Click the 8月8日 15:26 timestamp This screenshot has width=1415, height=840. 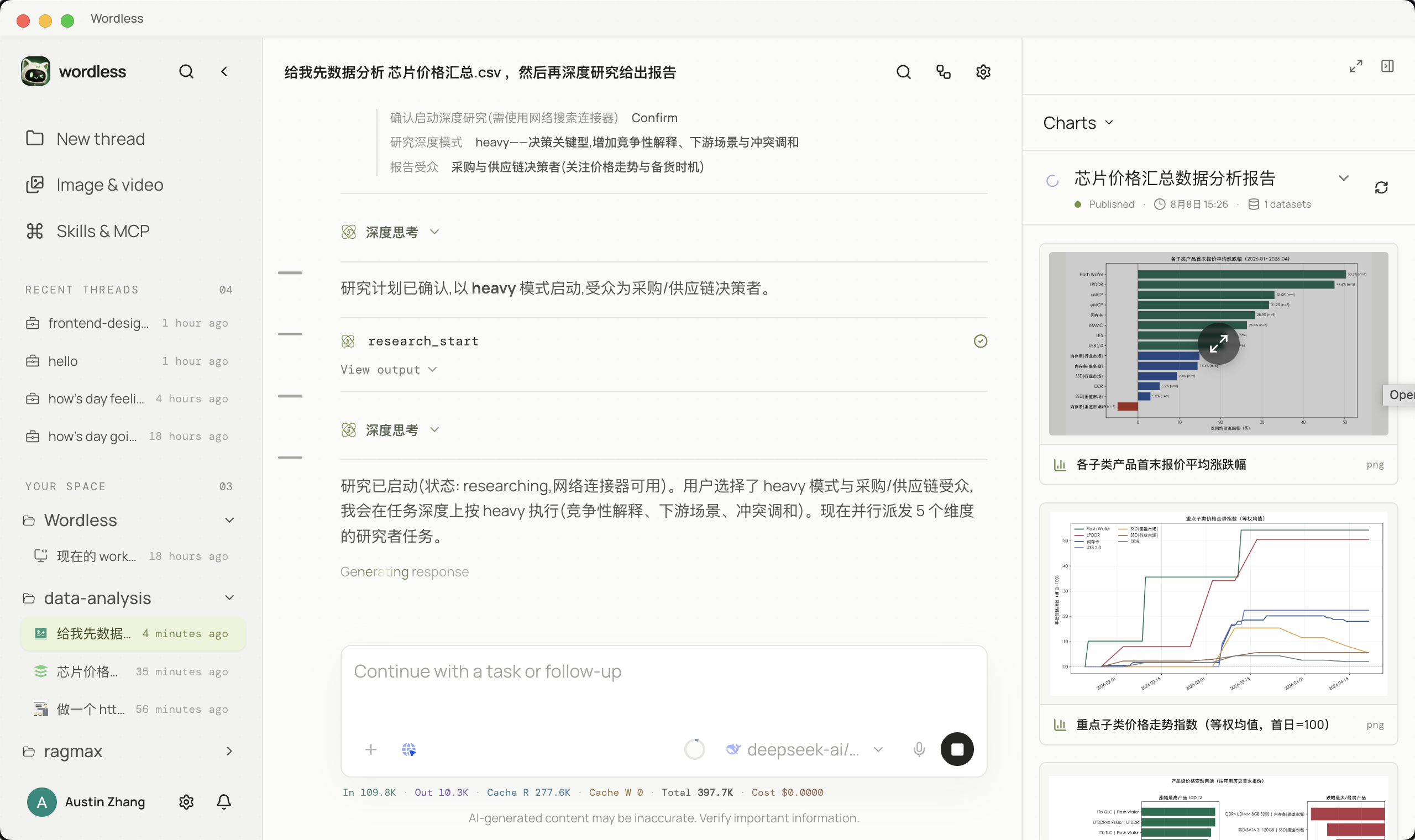[x=1198, y=204]
